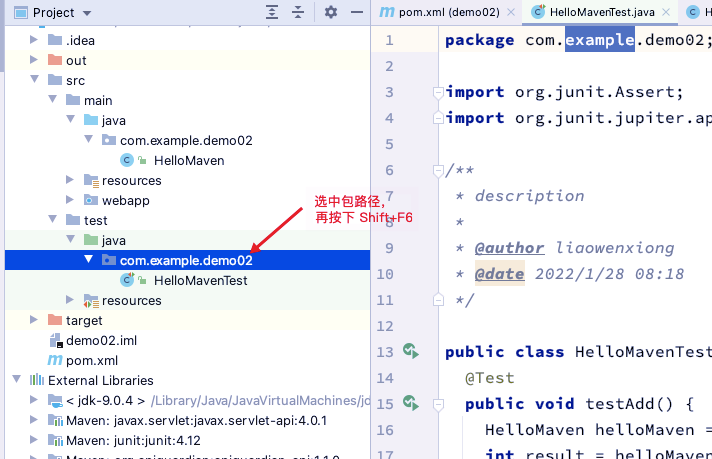The height and width of the screenshot is (459, 712).
Task: Click the Maven icon beside pom.xml
Action: (55, 360)
